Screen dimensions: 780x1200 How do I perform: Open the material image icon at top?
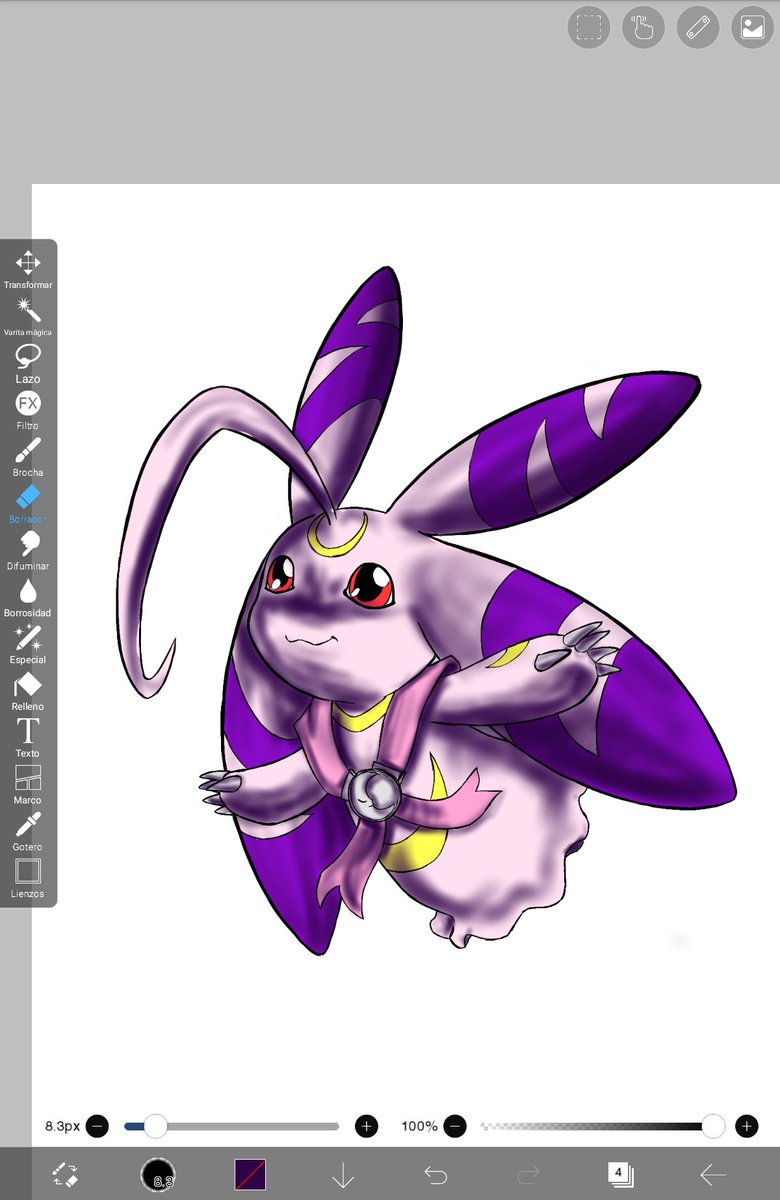752,28
